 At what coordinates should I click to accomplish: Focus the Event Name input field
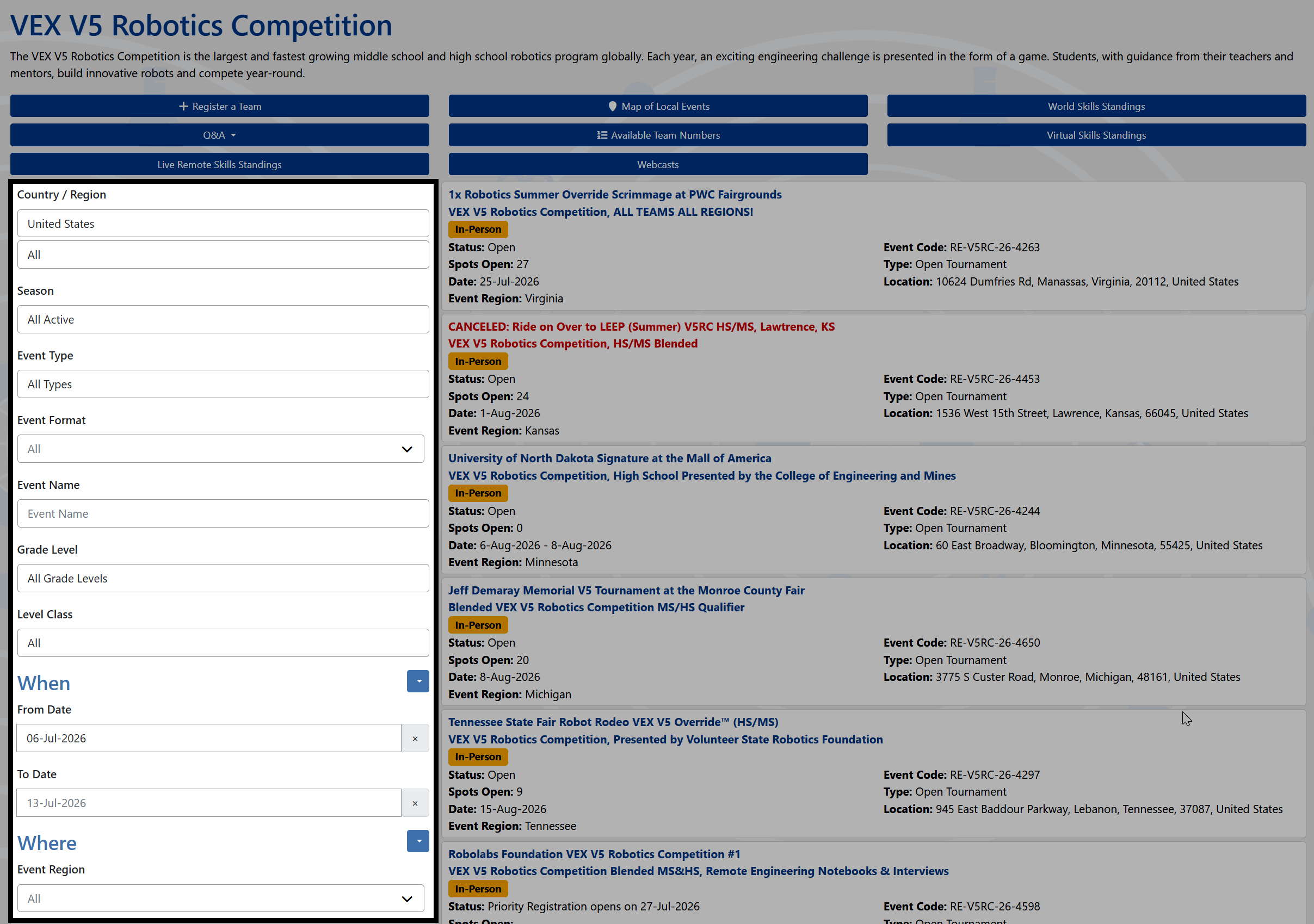223,513
